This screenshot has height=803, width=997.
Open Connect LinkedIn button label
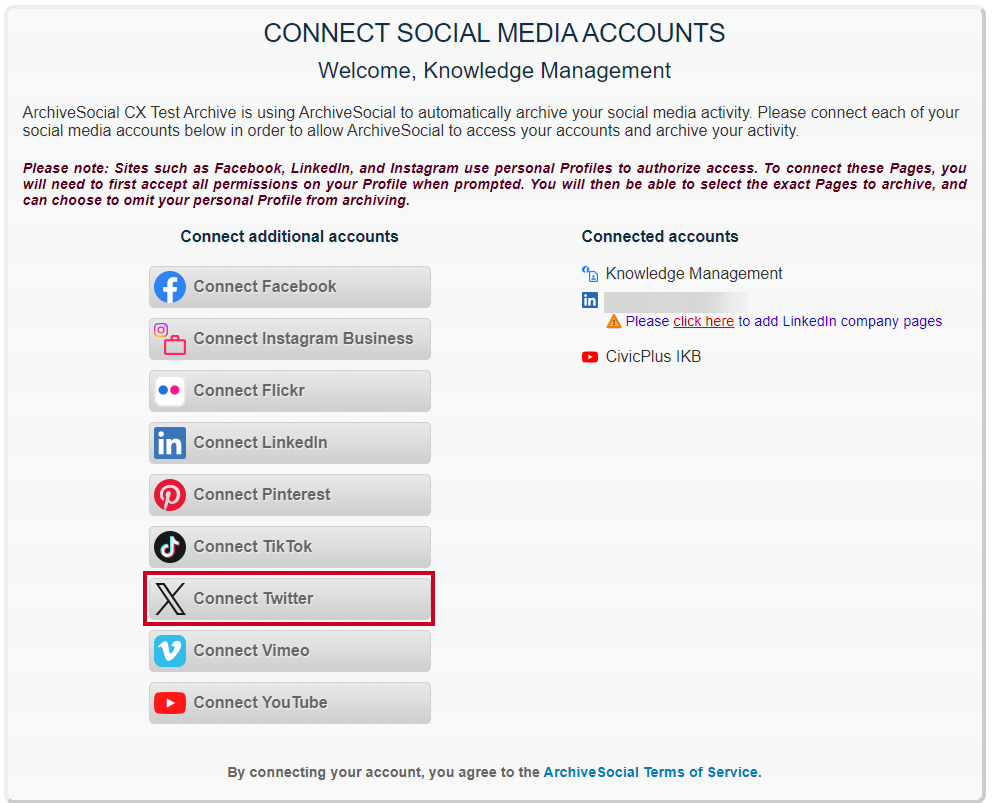coord(261,443)
